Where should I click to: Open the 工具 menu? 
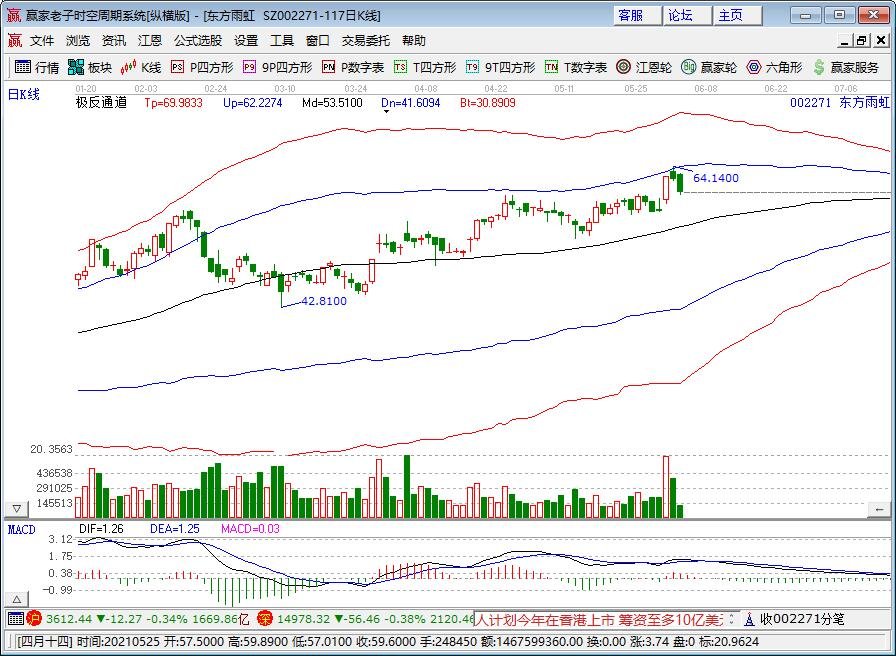282,41
